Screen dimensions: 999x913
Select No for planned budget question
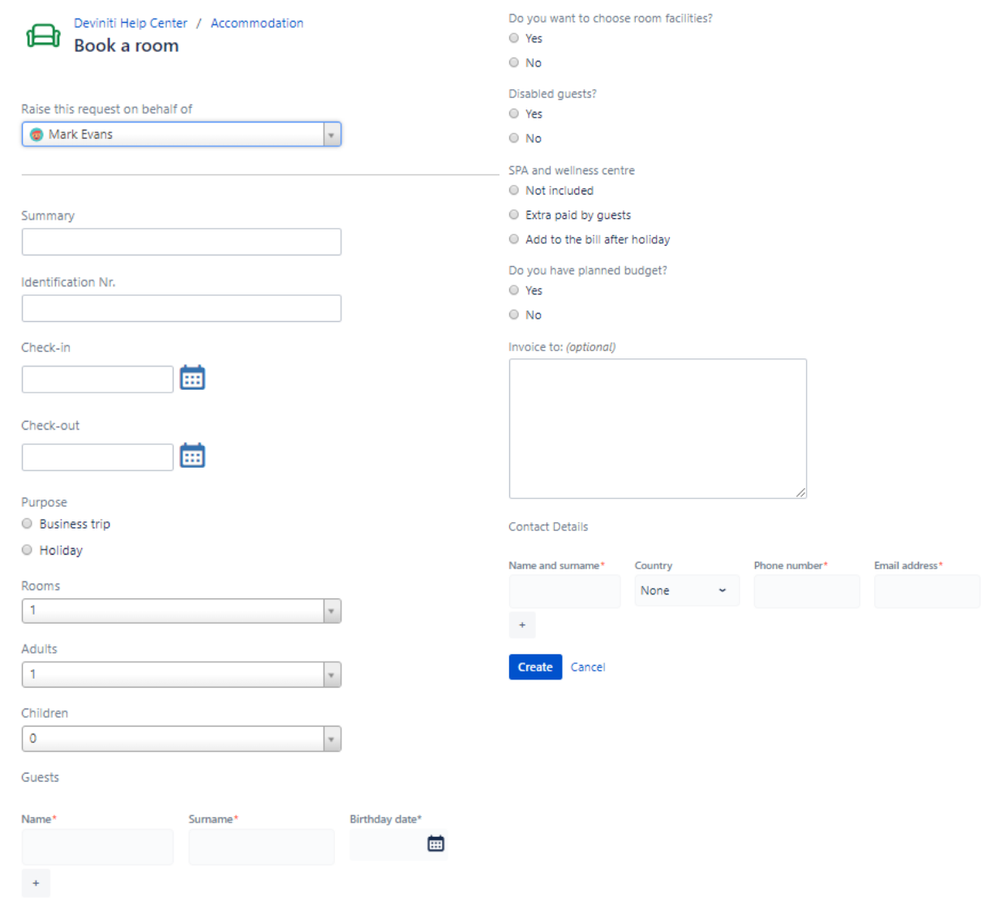click(513, 314)
